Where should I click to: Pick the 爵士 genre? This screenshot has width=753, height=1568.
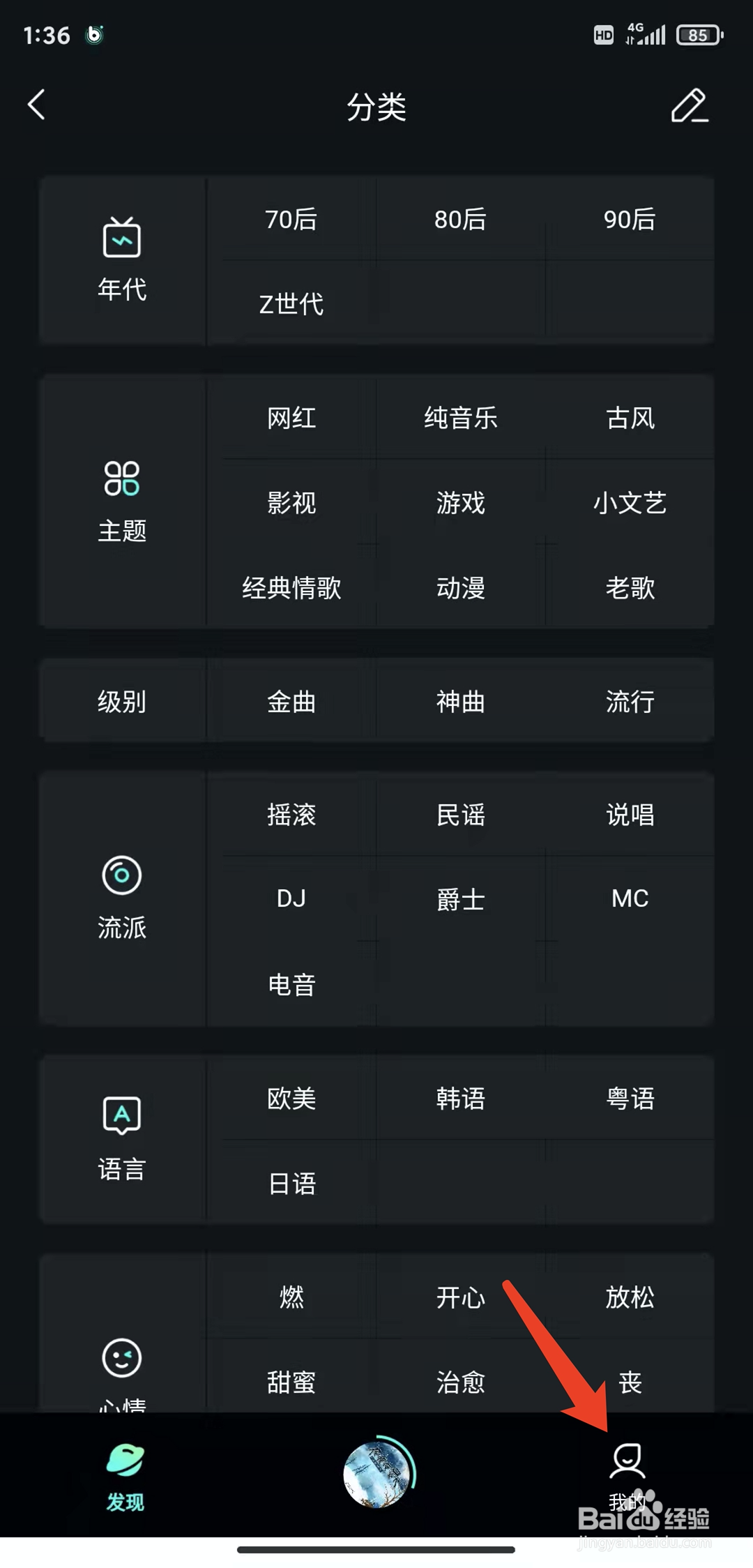tap(461, 899)
